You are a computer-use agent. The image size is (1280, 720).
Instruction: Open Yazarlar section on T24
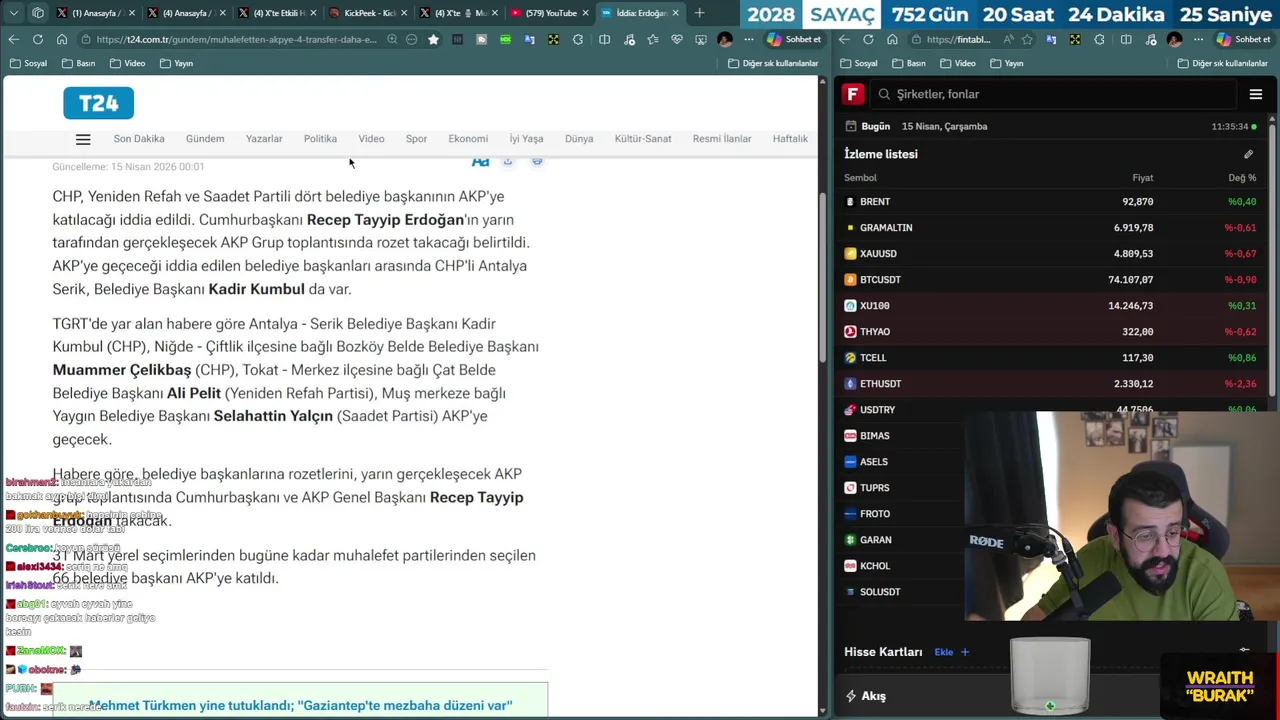(x=264, y=139)
